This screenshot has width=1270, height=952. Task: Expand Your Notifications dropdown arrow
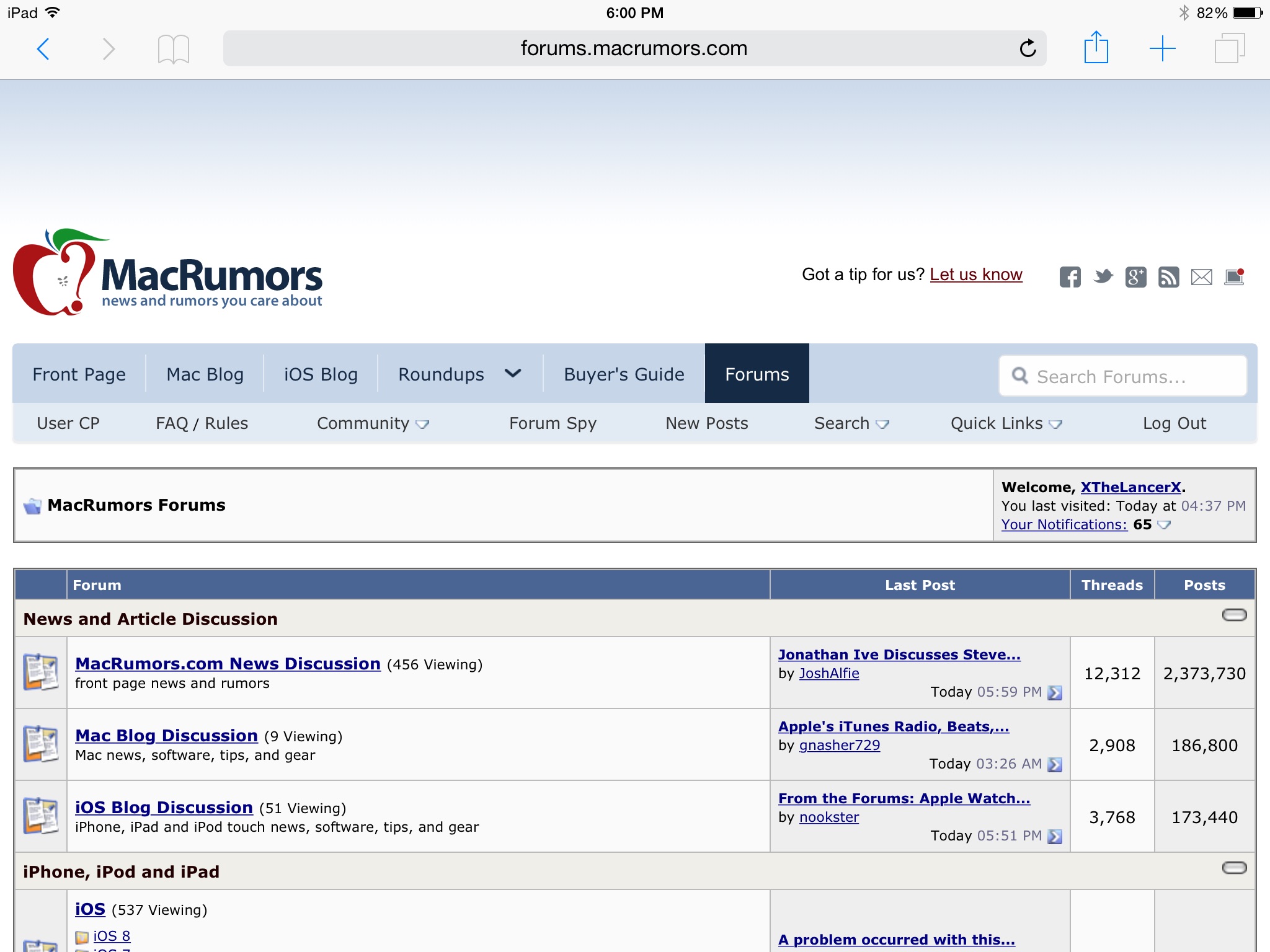(1164, 525)
